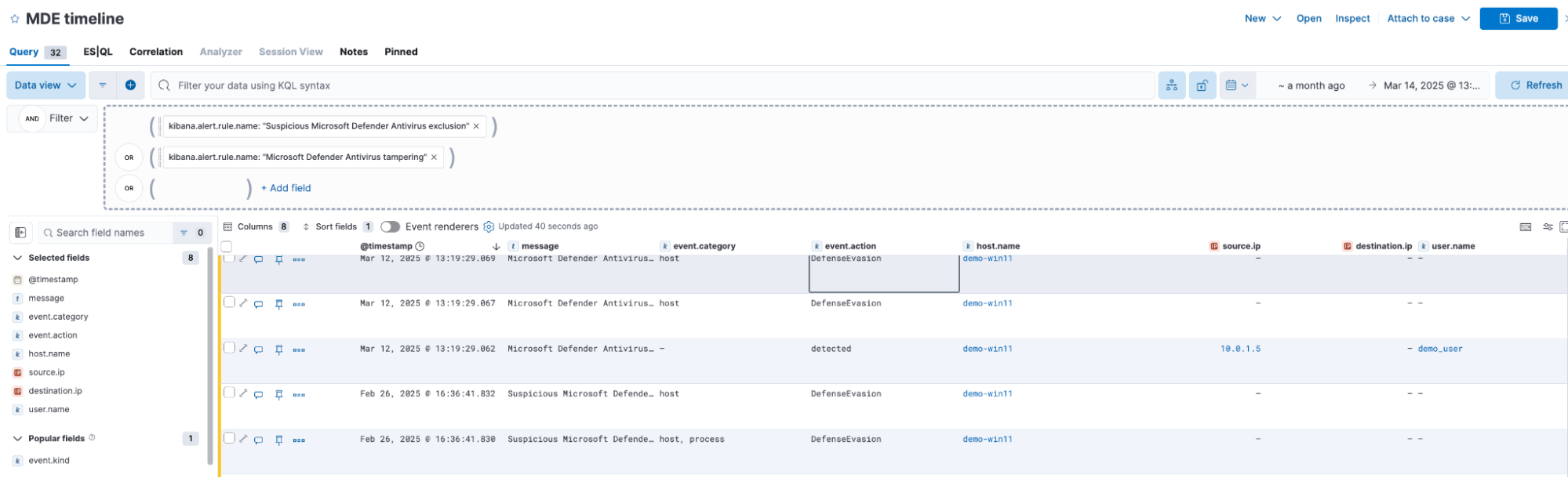Open the filter menu icon beside Data view
Viewport: 1568px width, 478px height.
point(102,85)
